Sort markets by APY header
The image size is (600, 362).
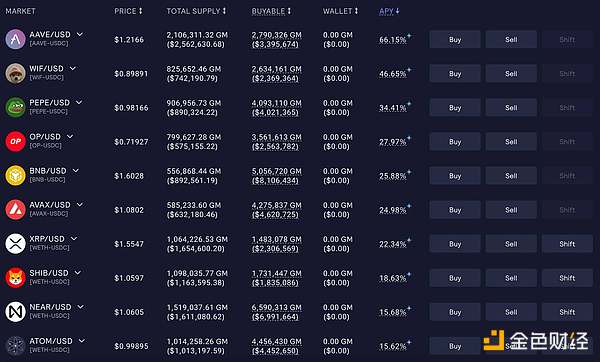coord(389,11)
